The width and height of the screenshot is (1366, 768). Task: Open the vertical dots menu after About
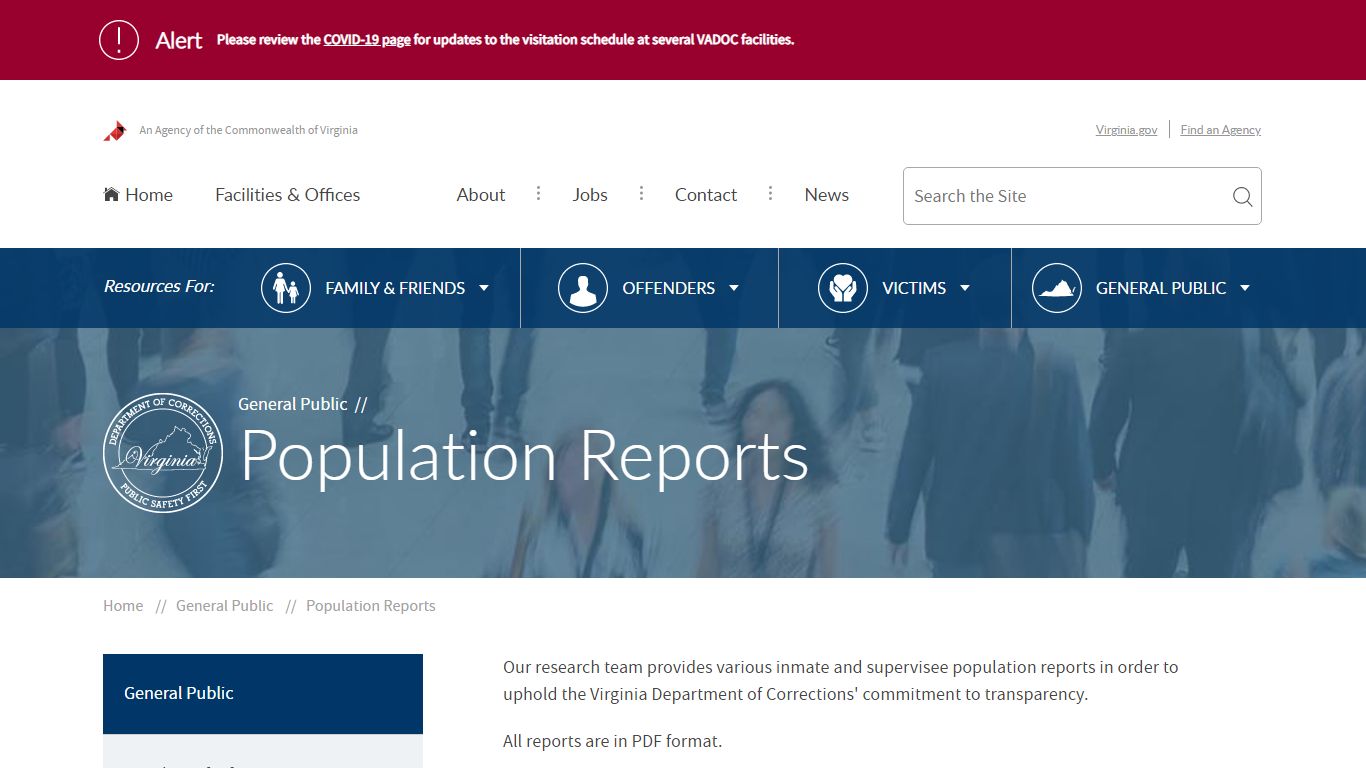[x=538, y=193]
